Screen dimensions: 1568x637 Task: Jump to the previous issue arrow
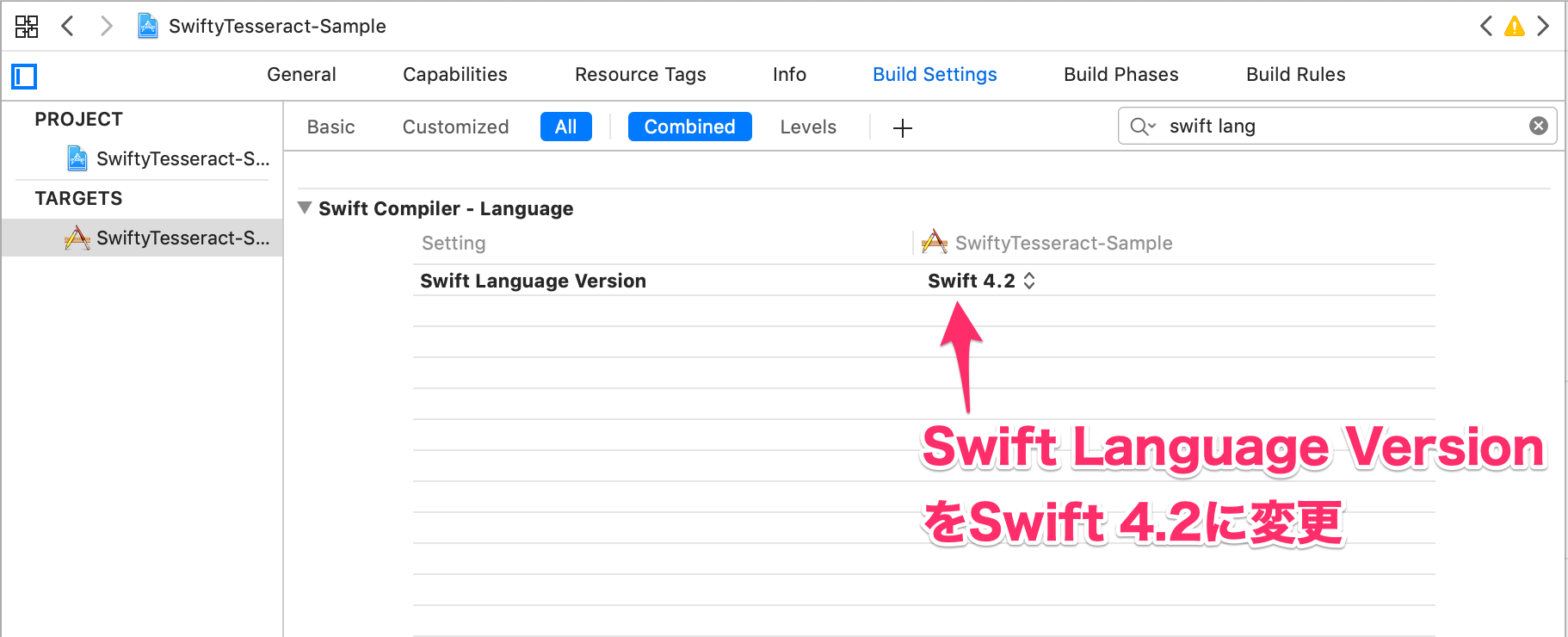[1486, 27]
